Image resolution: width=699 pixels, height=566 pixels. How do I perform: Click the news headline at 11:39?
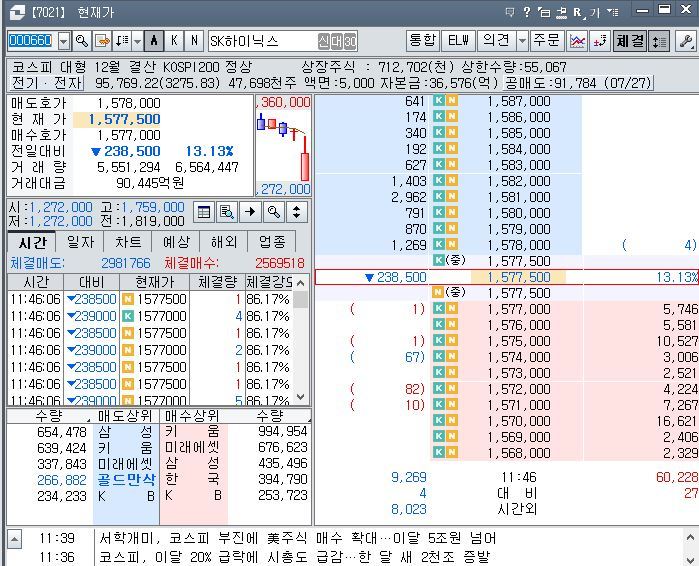coord(297,538)
